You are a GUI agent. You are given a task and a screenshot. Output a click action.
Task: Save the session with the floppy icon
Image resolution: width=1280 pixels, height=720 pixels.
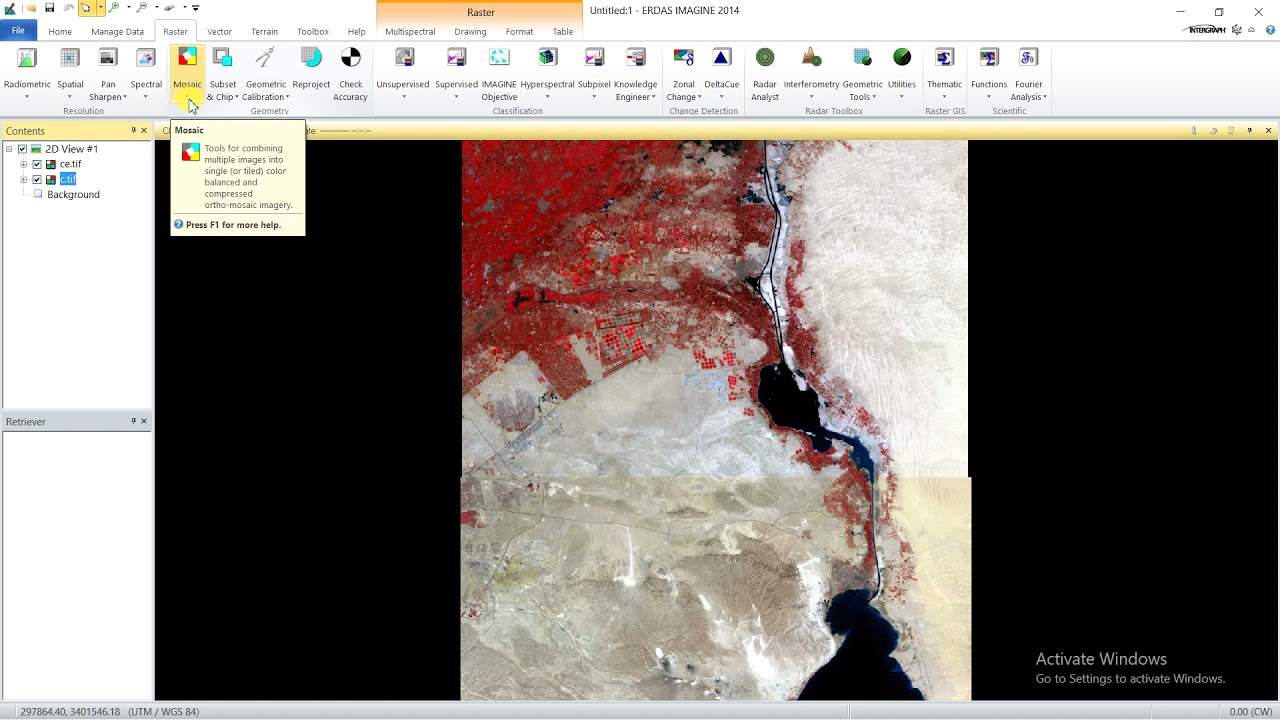(49, 8)
